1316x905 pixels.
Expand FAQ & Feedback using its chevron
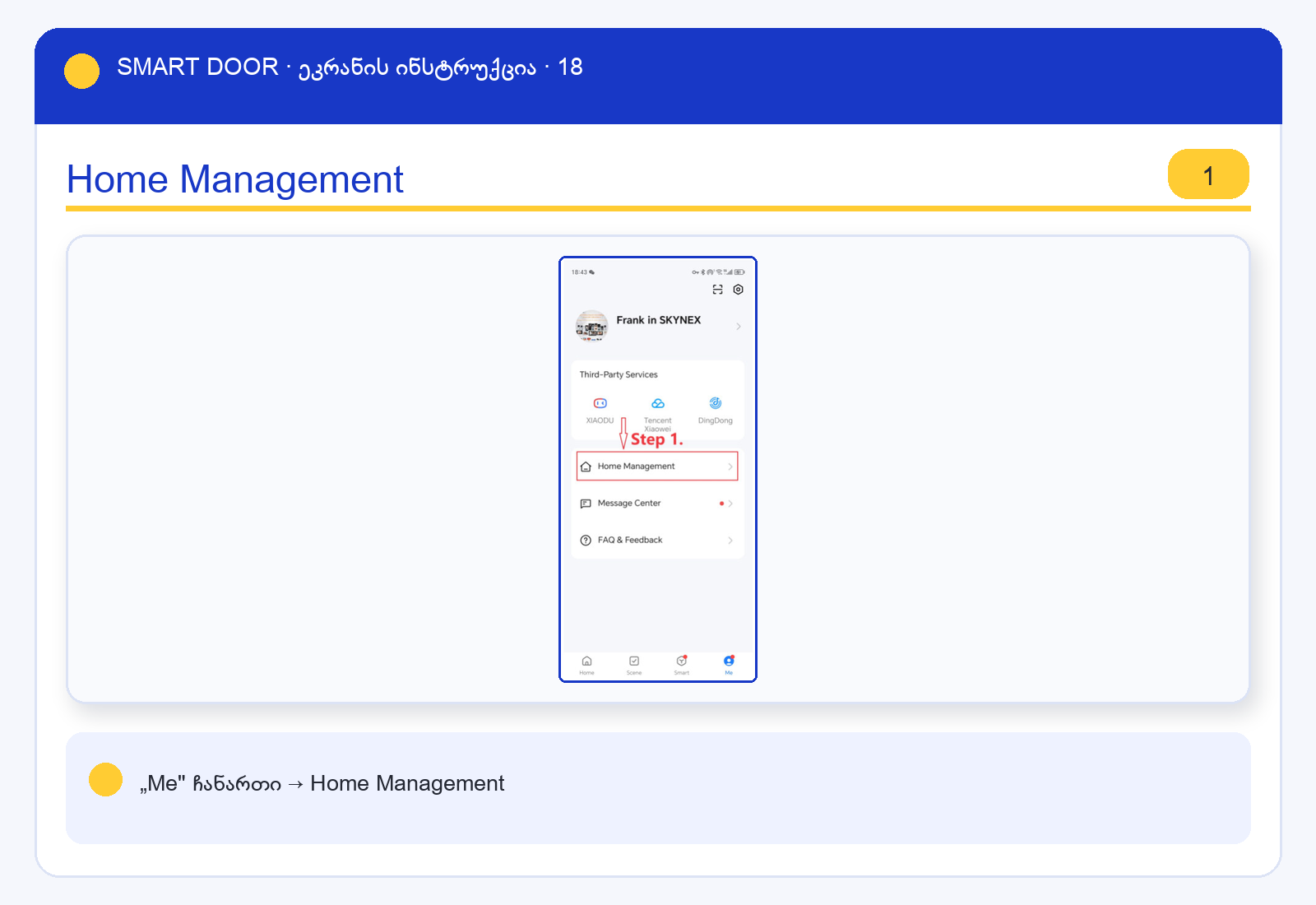730,541
